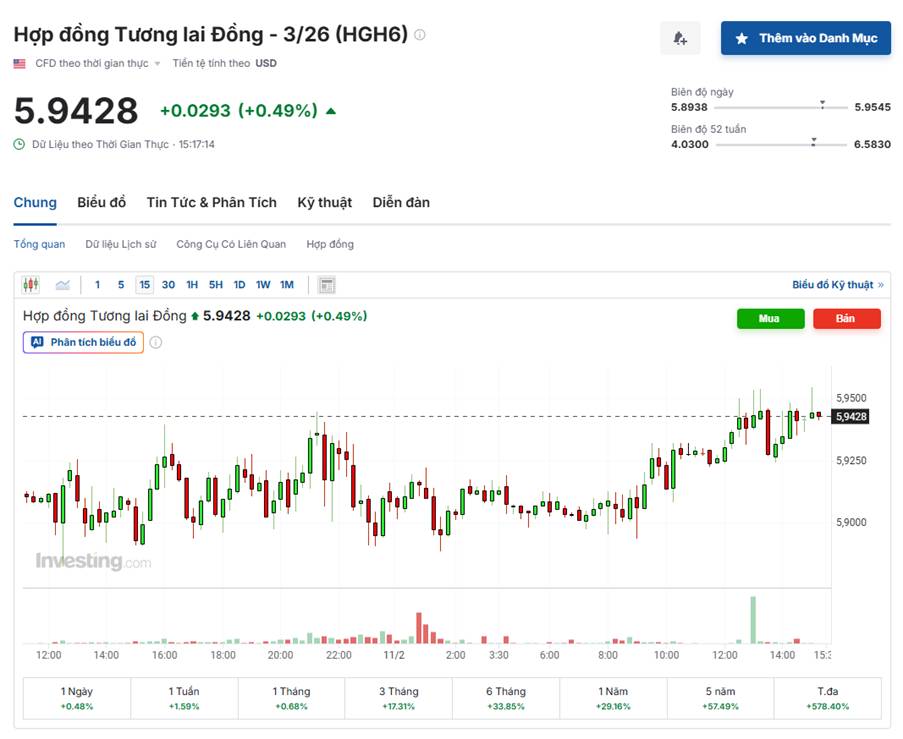Image resolution: width=903 pixels, height=739 pixels.
Task: Select candlestick chart type icon
Action: pyautogui.click(x=31, y=285)
